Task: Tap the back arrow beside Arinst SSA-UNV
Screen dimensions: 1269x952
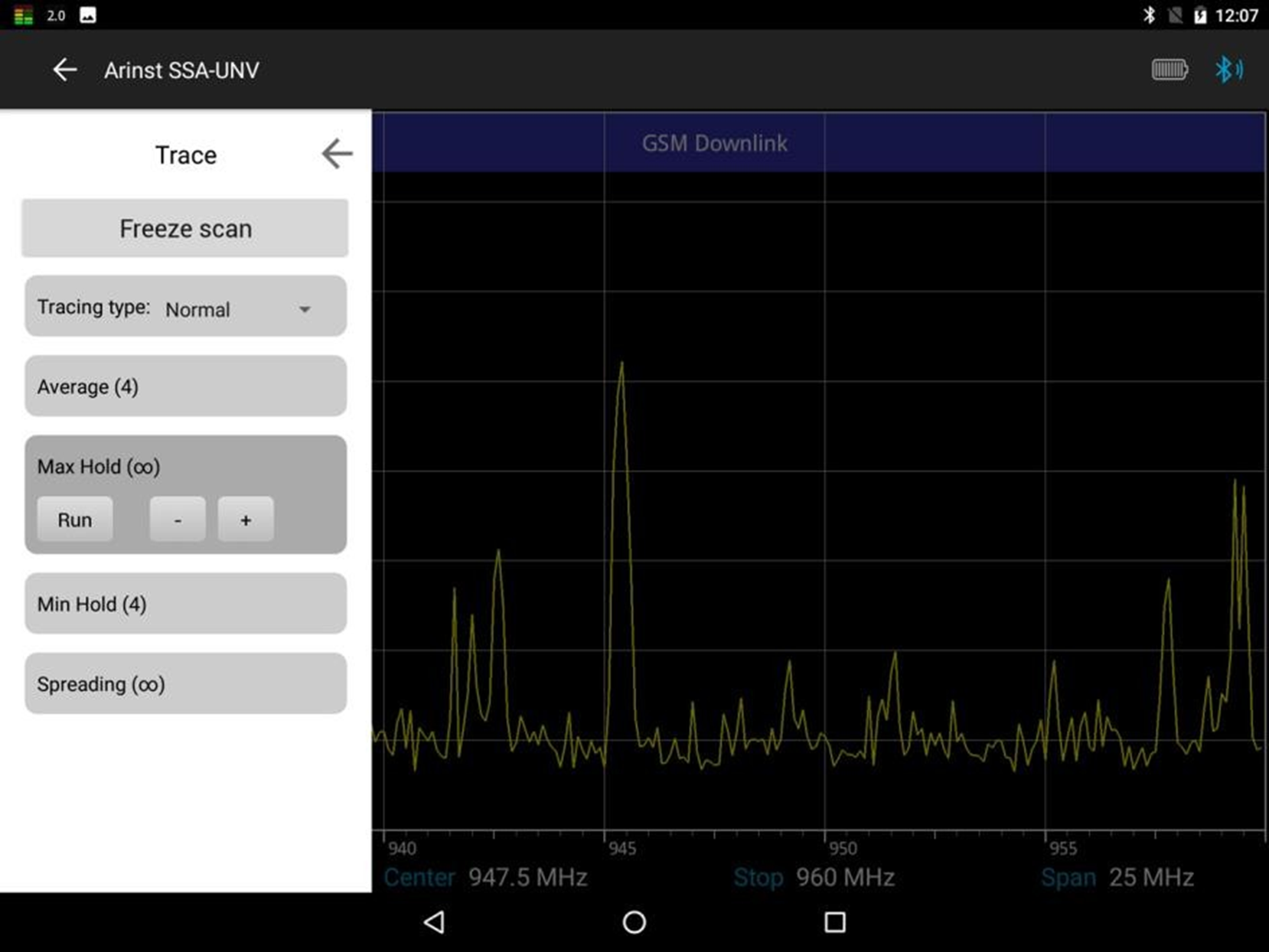Action: tap(65, 70)
